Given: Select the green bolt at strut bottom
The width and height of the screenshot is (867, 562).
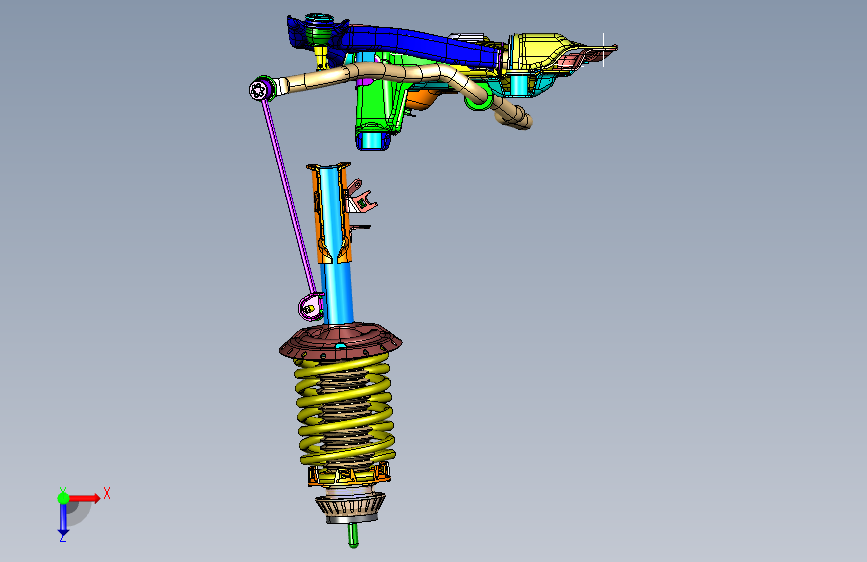Looking at the screenshot, I should 353,535.
